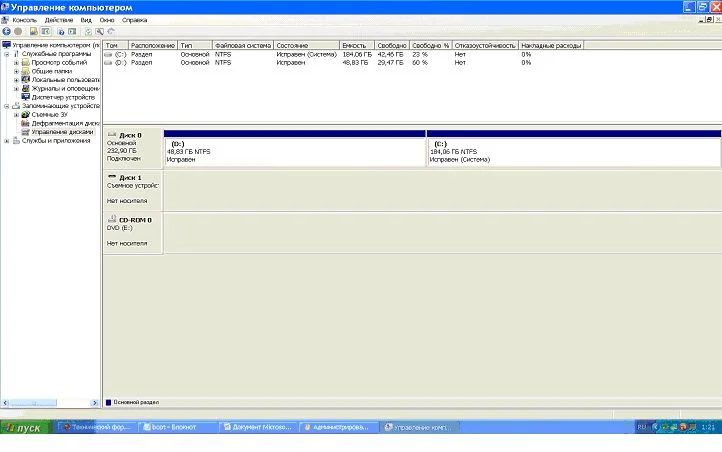Viewport: 722px width, 452px height.
Task: Sort by the Отказоустойчивость column header
Action: point(485,46)
